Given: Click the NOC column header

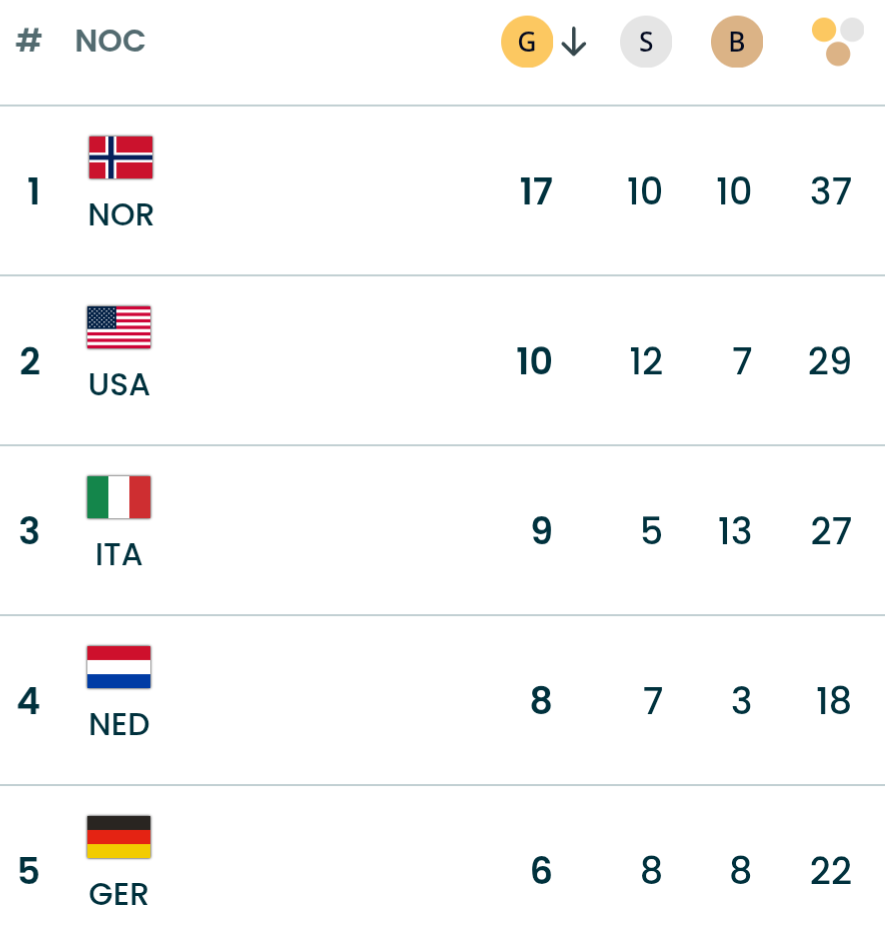Looking at the screenshot, I should 110,42.
